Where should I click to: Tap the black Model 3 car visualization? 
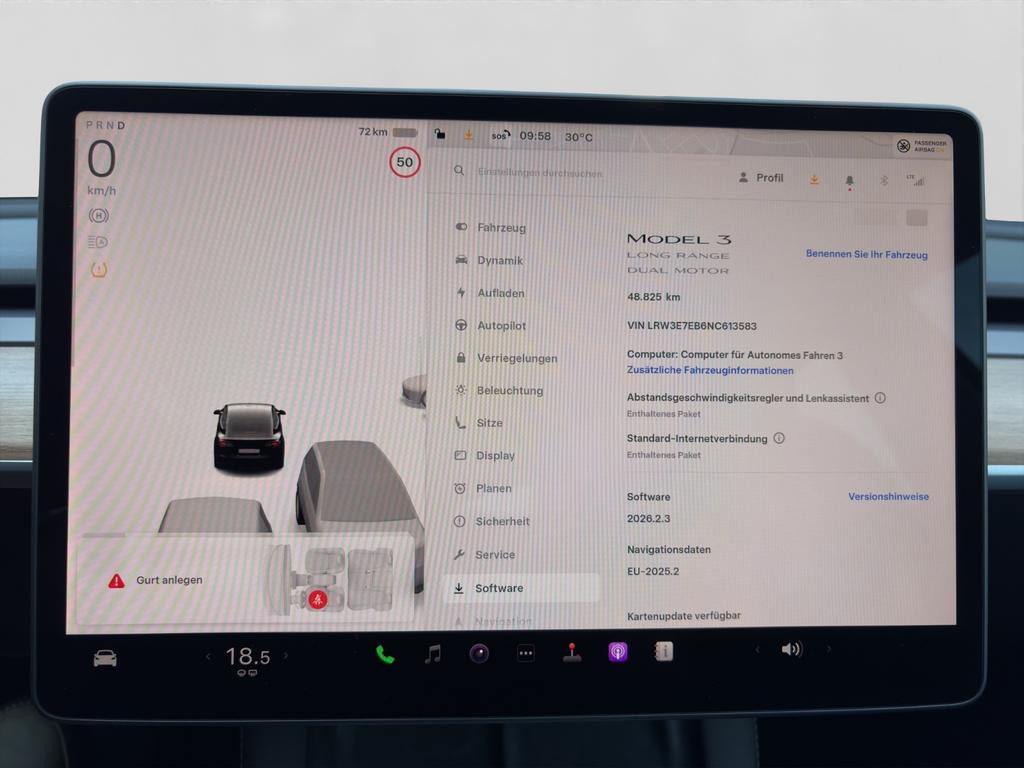pyautogui.click(x=249, y=436)
